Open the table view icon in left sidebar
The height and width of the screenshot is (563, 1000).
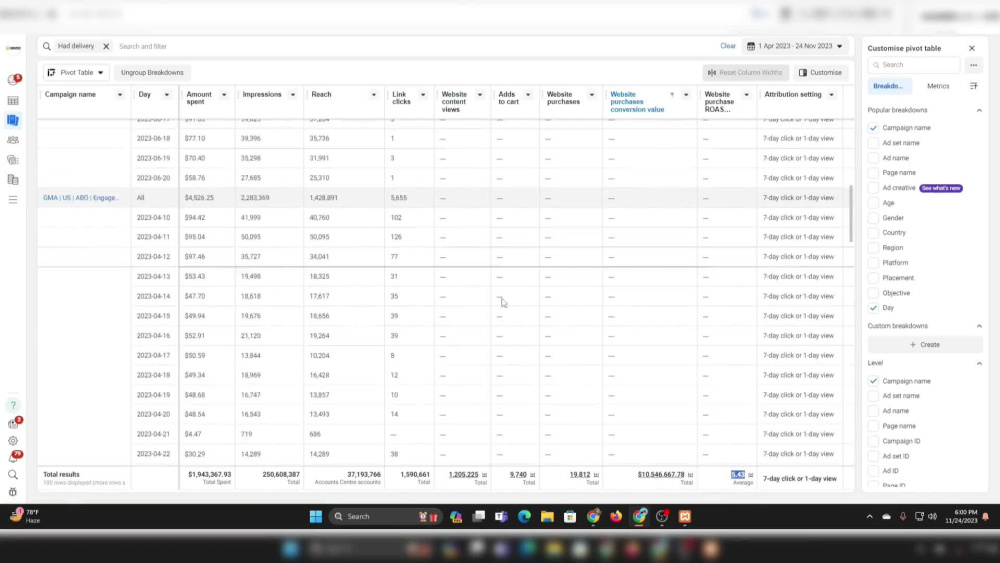click(13, 101)
